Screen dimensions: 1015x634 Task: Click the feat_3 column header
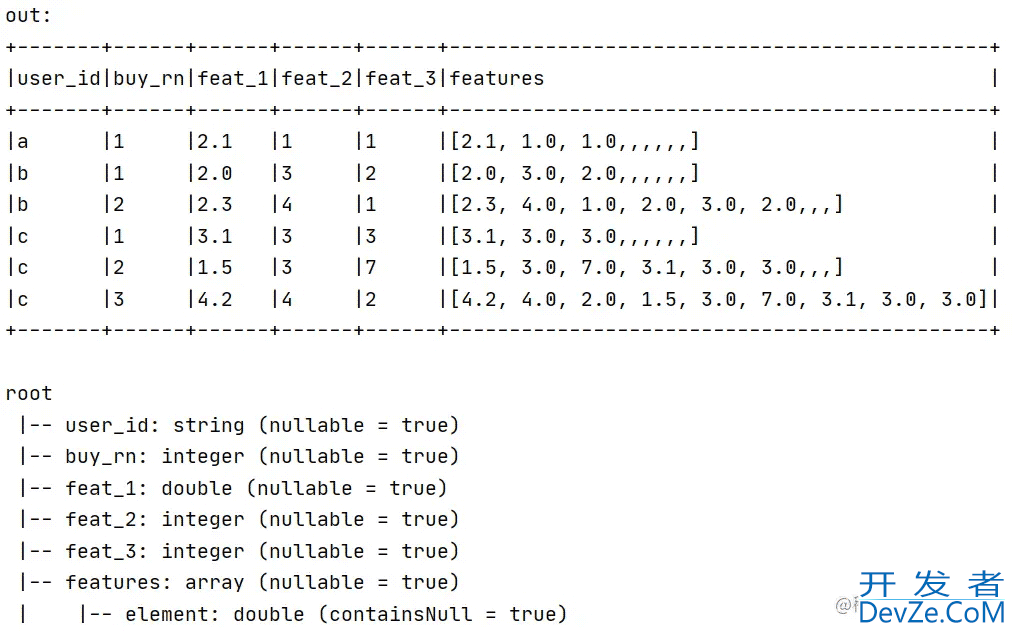coord(401,79)
